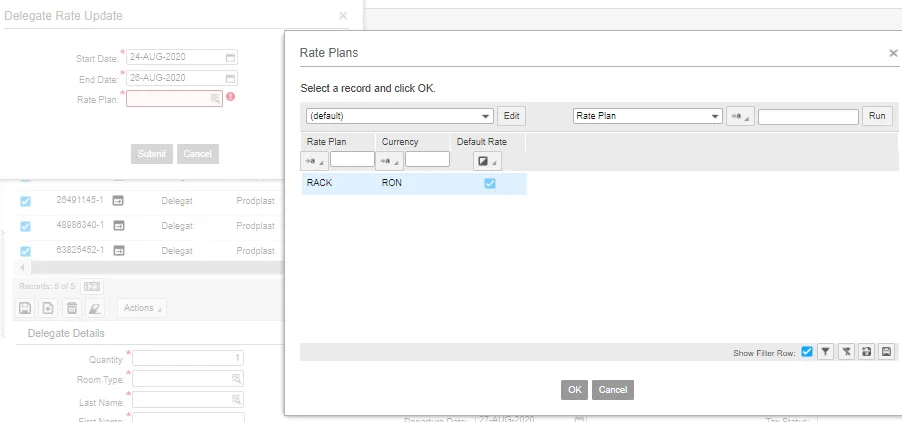Click the add new record icon

(48, 308)
